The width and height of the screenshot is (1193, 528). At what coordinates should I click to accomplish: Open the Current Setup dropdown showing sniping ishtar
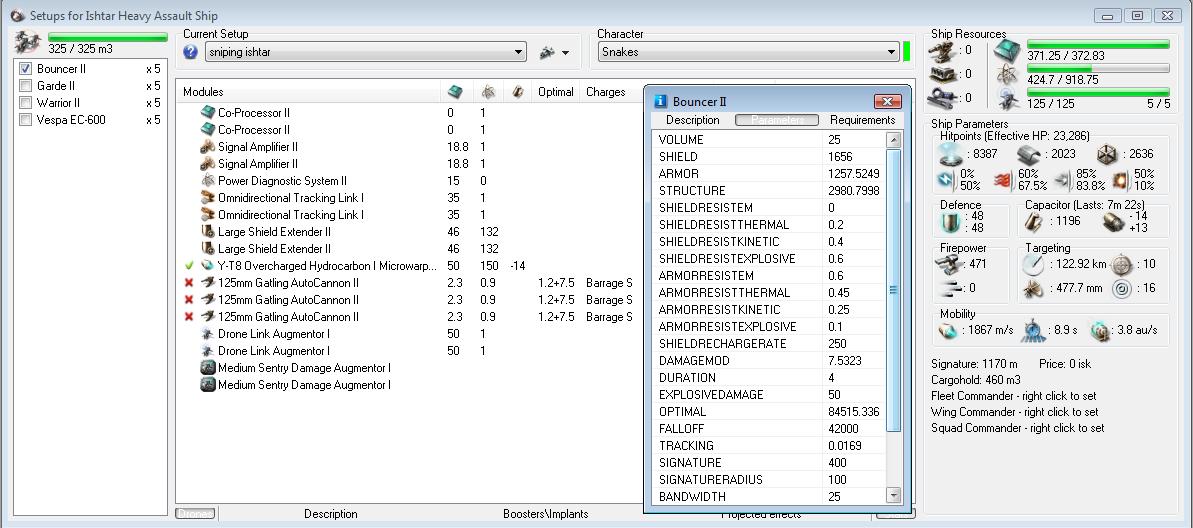click(x=365, y=52)
